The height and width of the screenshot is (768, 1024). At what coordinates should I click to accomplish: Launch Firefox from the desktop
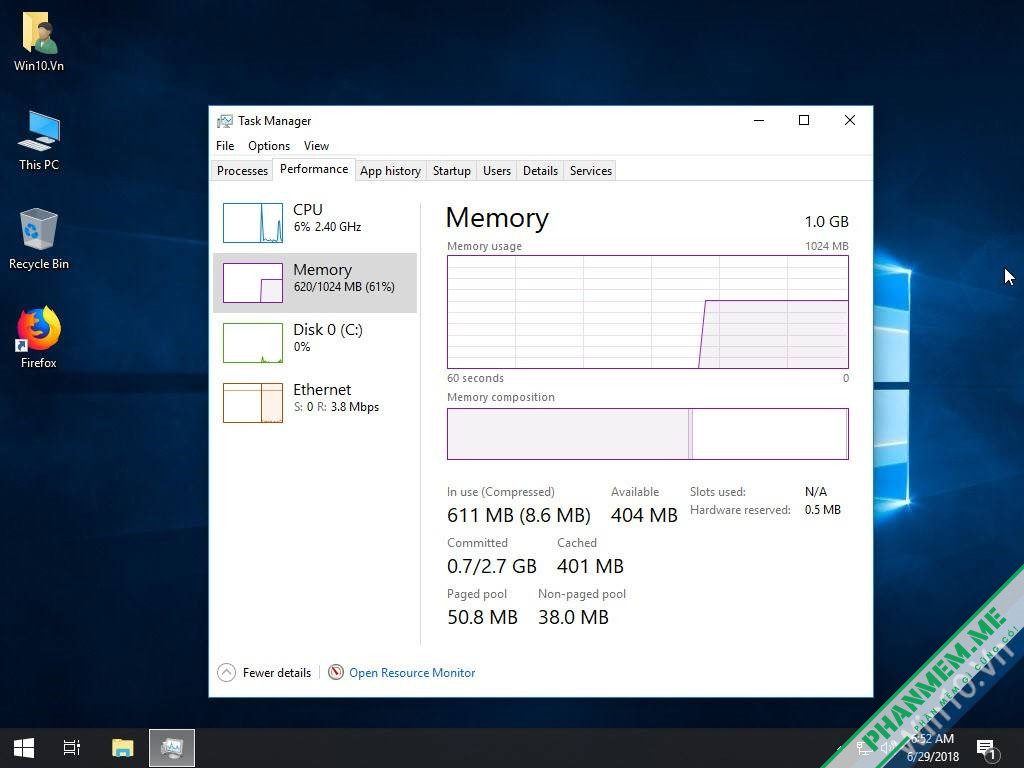[39, 338]
